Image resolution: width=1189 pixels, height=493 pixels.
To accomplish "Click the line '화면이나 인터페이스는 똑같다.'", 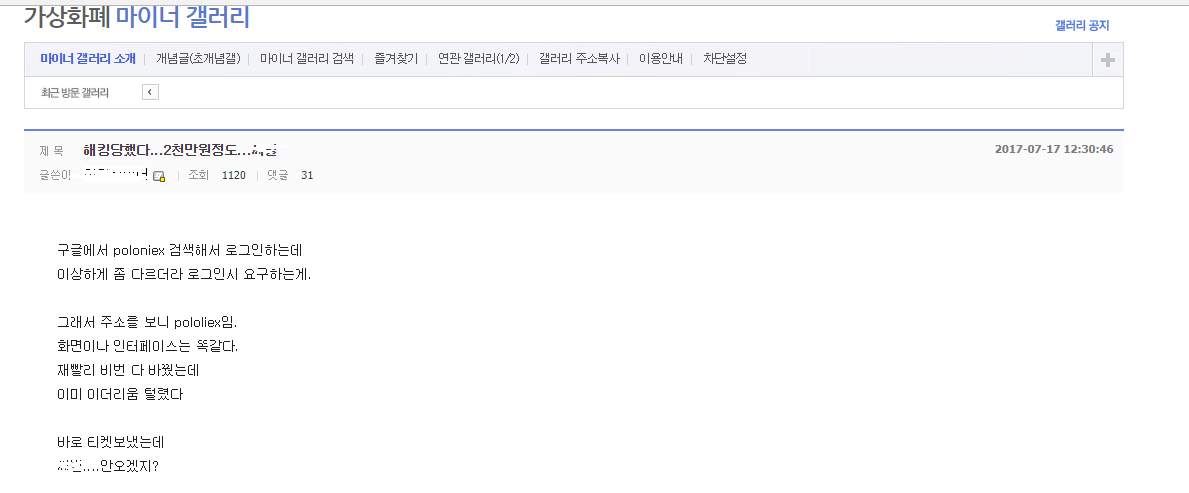I will tap(148, 347).
